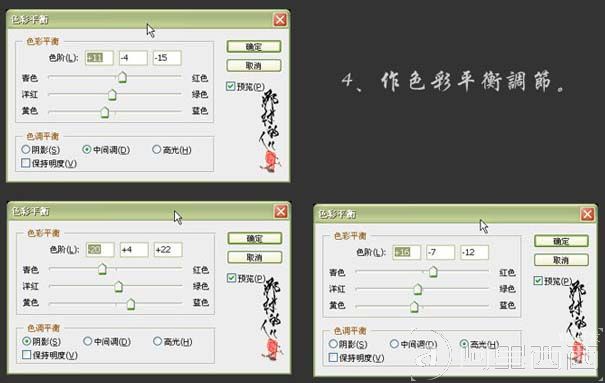Click the -4 色阶 input field
The width and height of the screenshot is (605, 383).
pos(133,58)
